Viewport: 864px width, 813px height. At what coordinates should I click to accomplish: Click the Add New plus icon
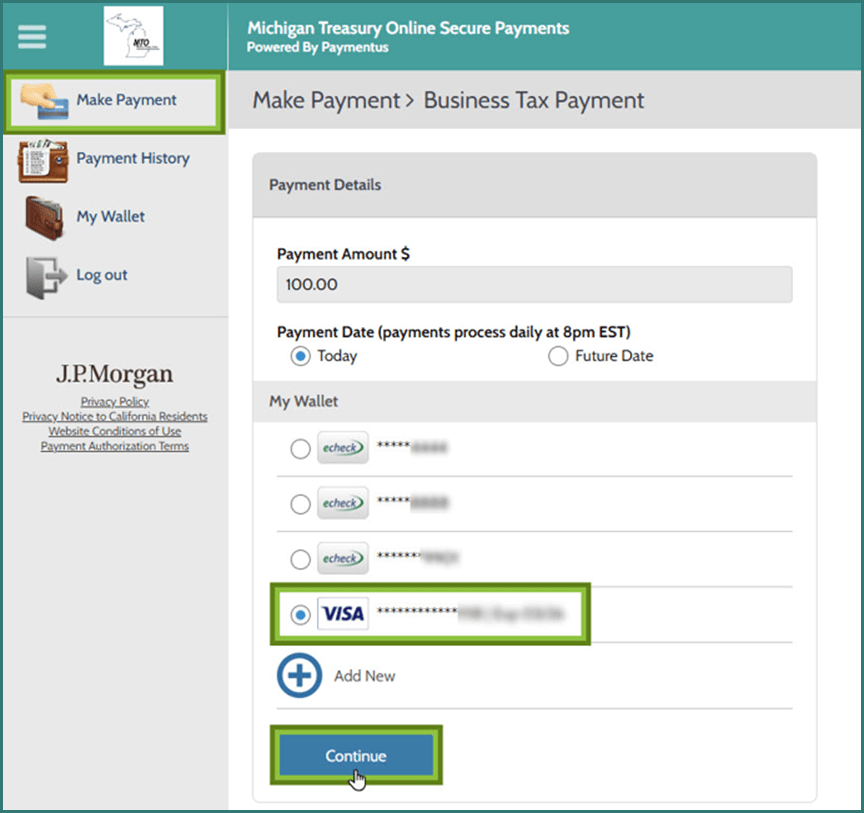pyautogui.click(x=299, y=675)
